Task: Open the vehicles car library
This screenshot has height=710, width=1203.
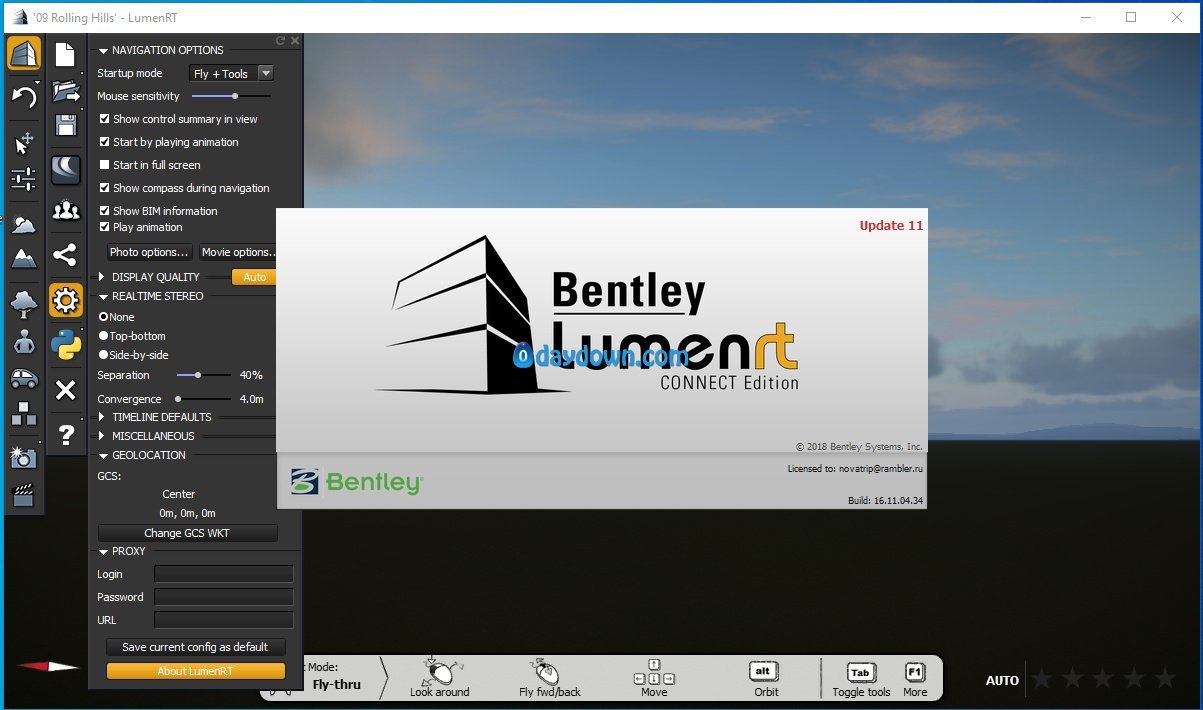Action: pos(24,379)
